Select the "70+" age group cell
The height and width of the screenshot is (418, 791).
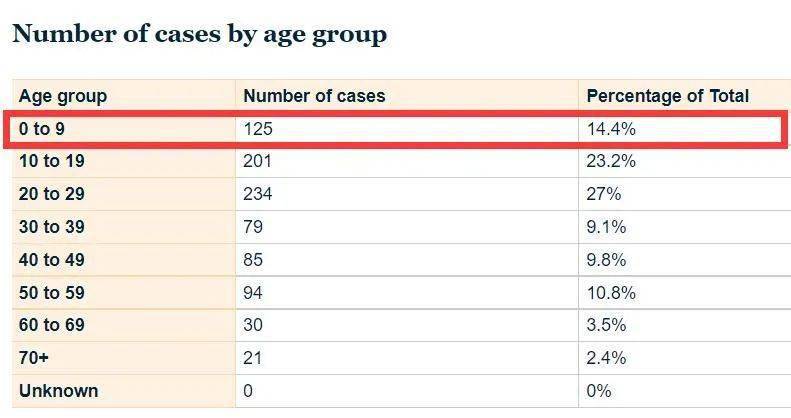34,358
